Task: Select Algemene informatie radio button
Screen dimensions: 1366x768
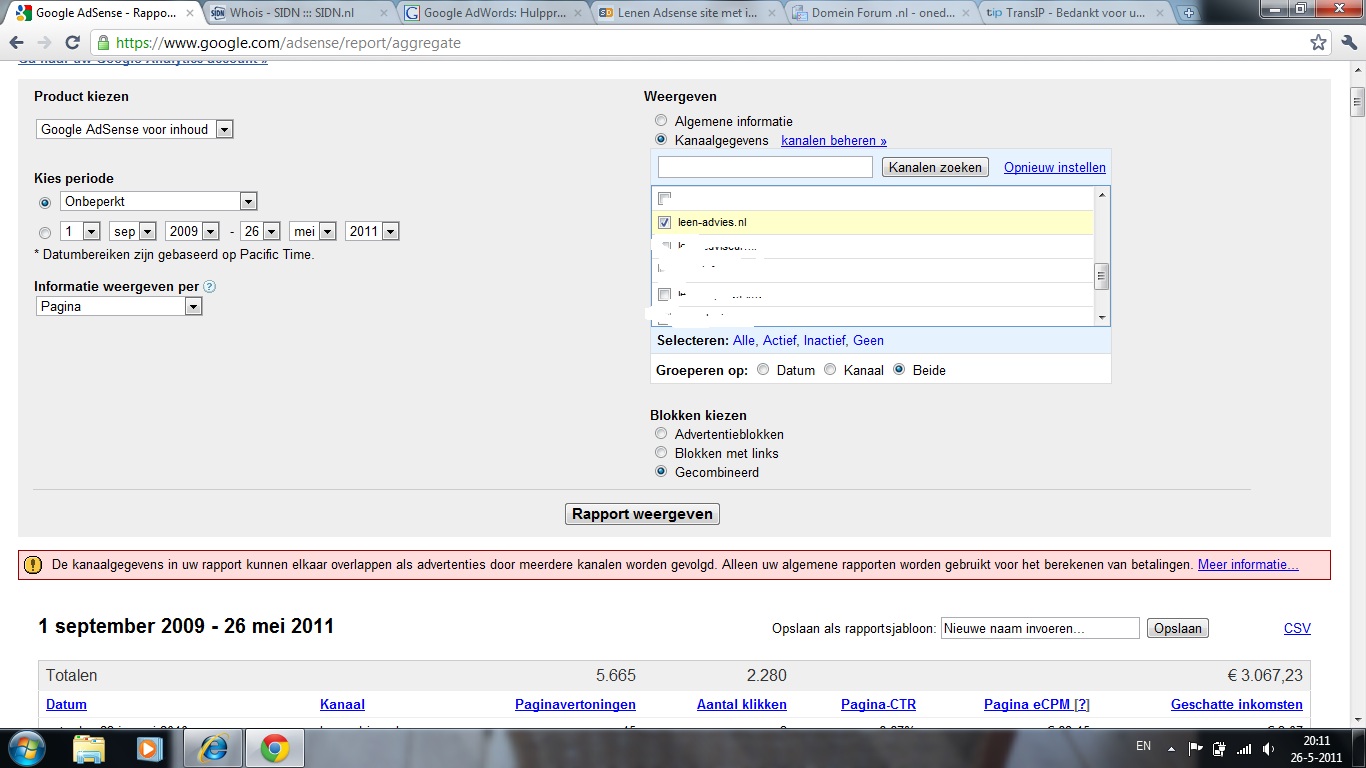Action: click(661, 121)
